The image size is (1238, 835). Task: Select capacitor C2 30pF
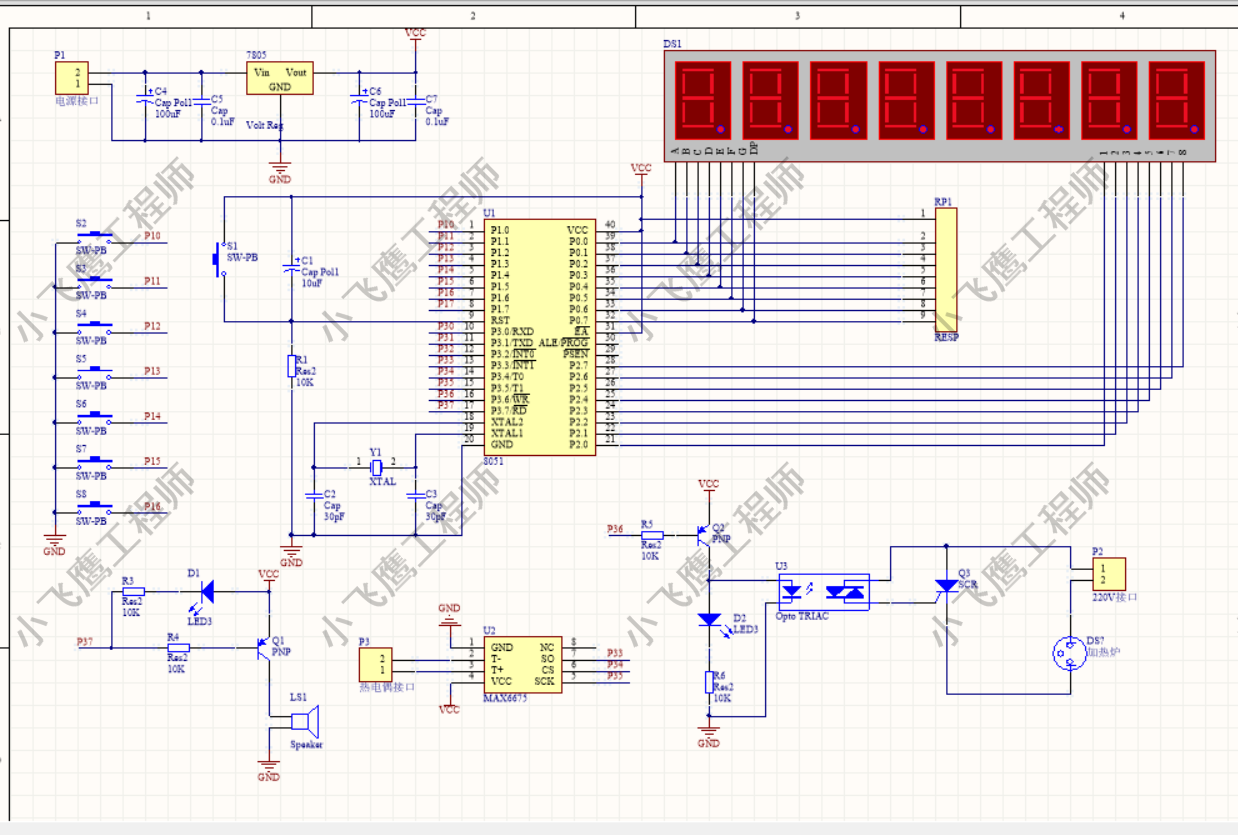point(315,495)
